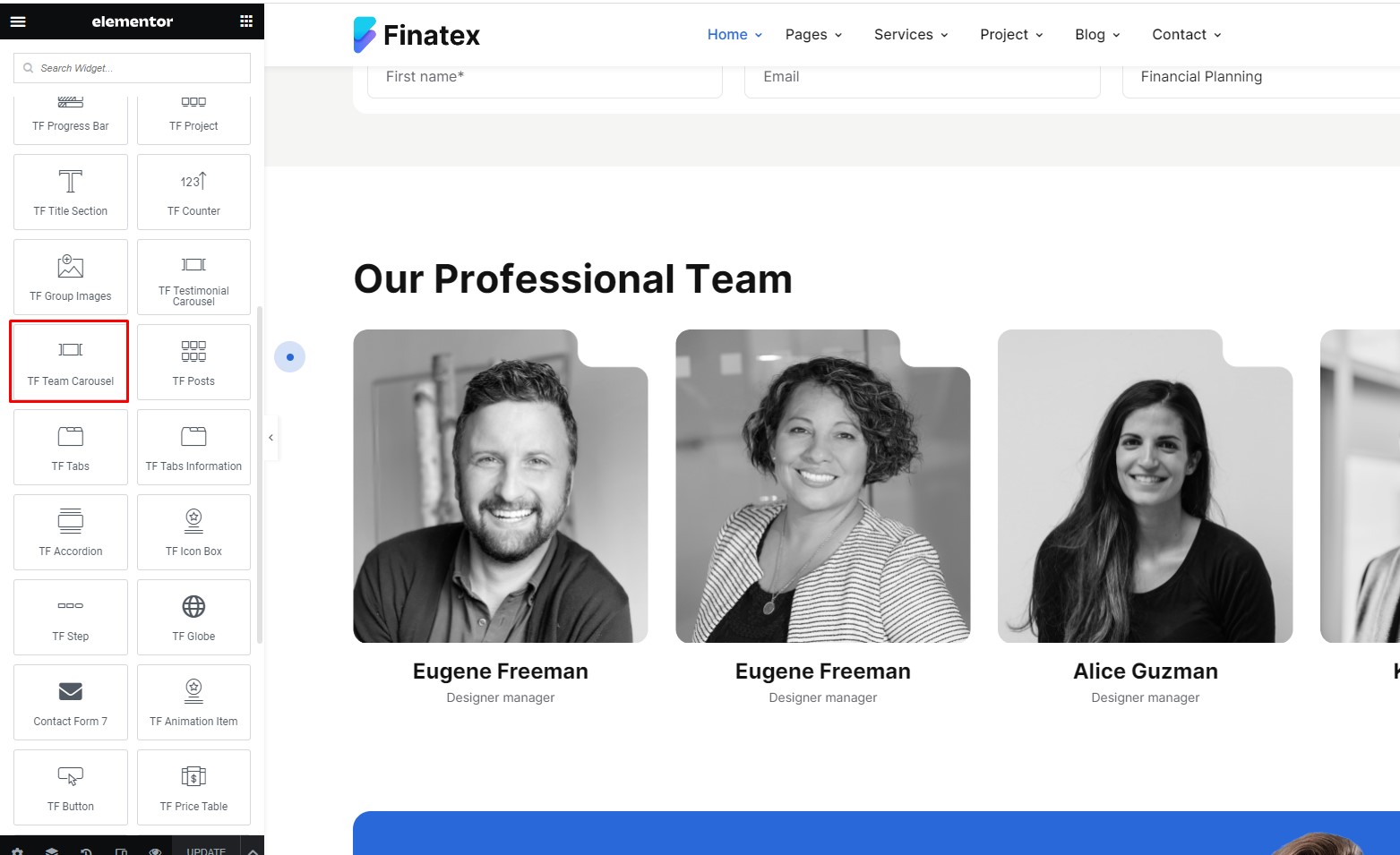This screenshot has height=855, width=1400.
Task: Click the first Eugene Freeman name
Action: [500, 671]
